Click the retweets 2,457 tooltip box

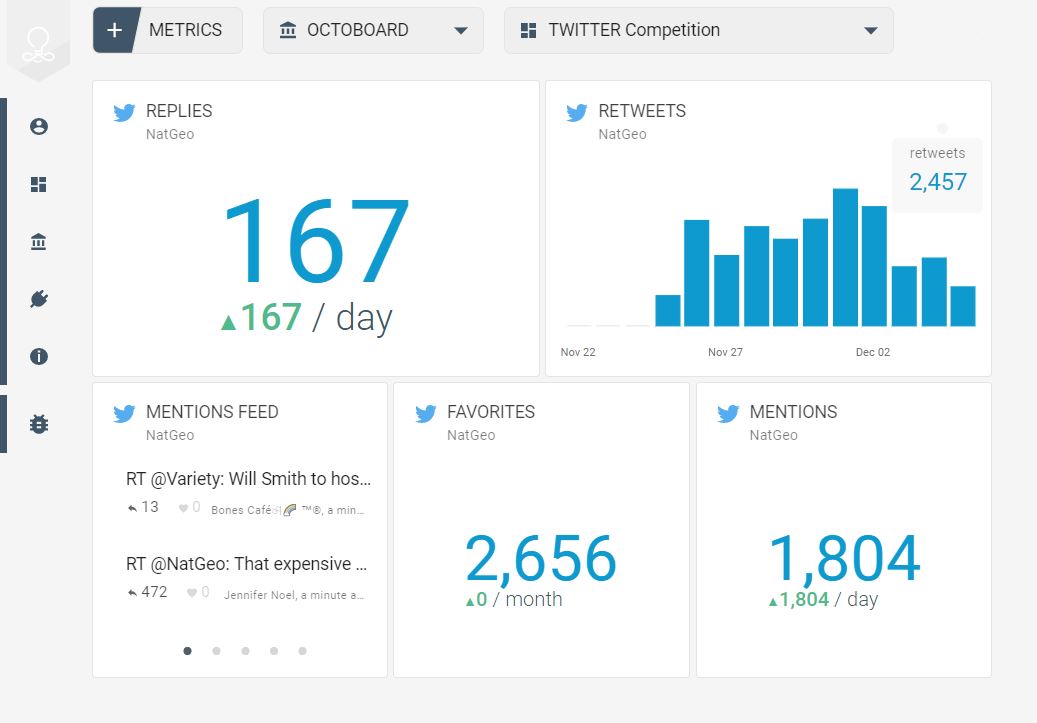click(937, 175)
